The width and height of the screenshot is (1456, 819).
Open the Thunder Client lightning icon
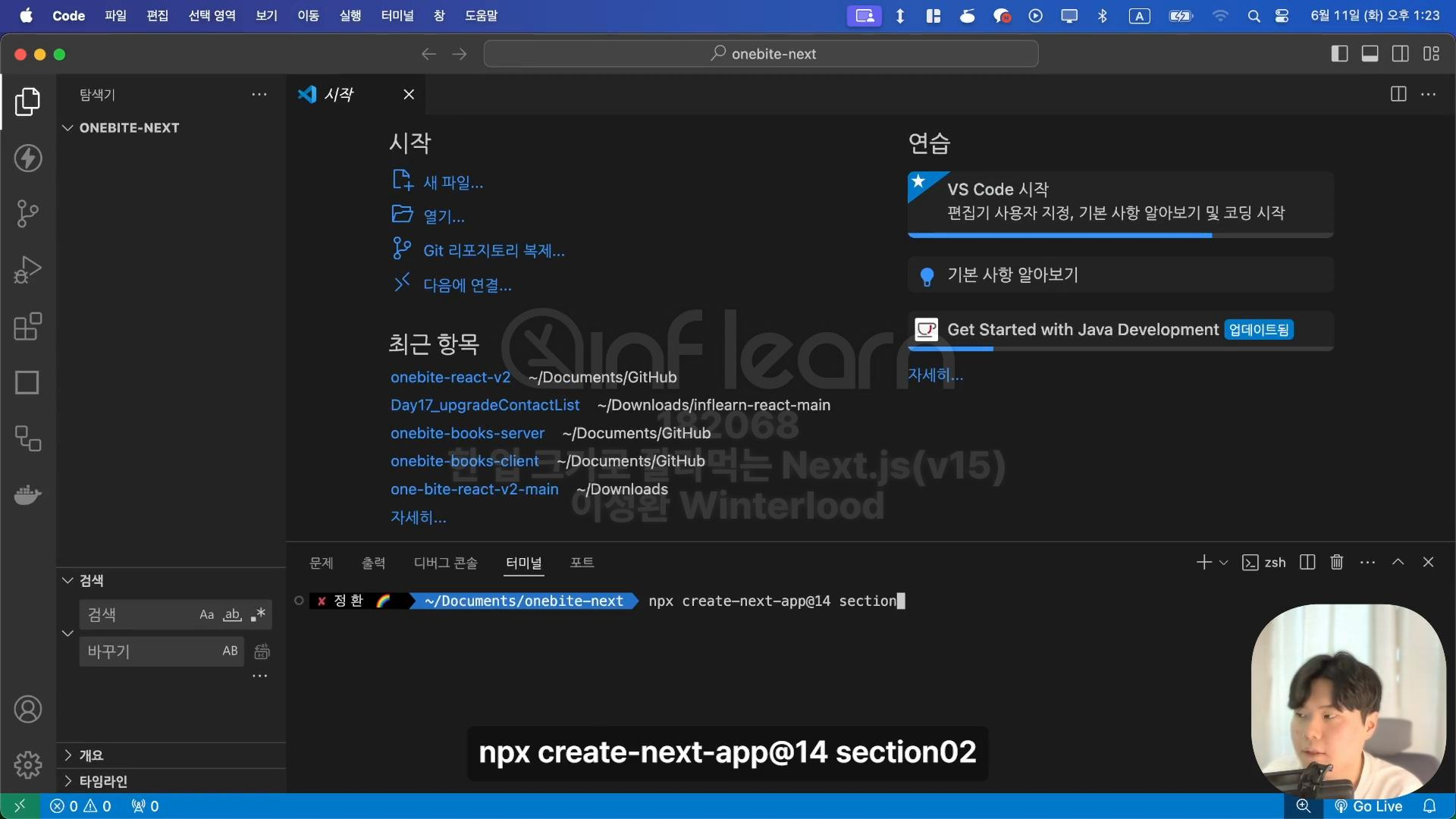pos(28,158)
